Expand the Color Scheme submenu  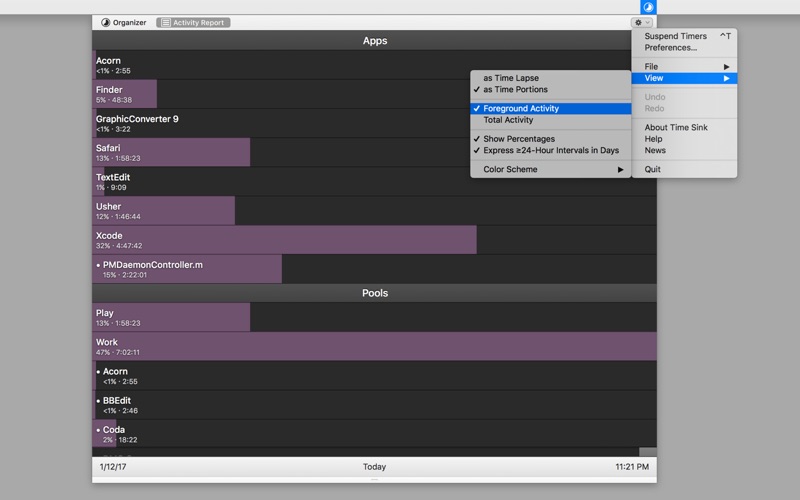point(551,169)
